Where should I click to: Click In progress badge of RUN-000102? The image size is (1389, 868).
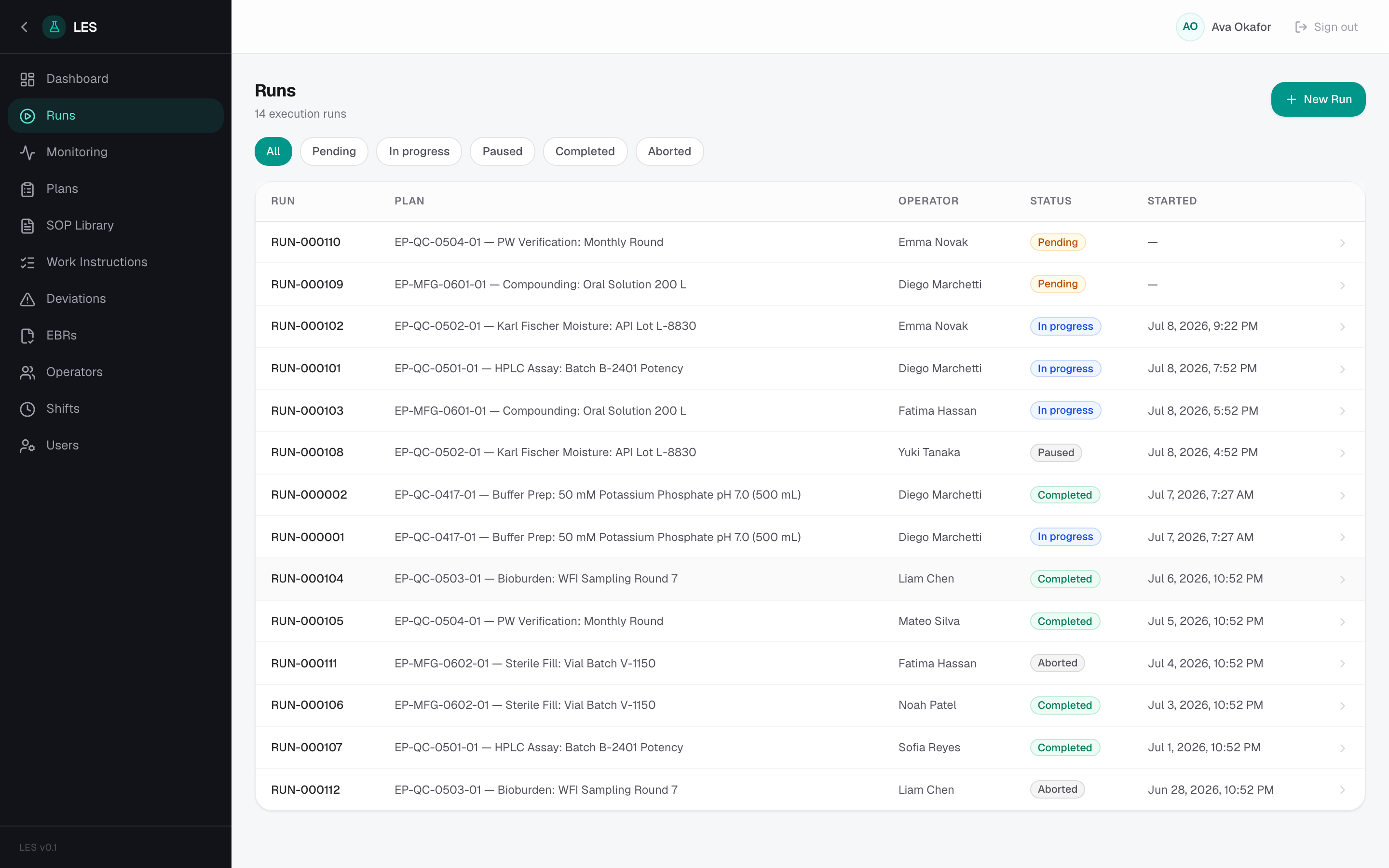1065,326
